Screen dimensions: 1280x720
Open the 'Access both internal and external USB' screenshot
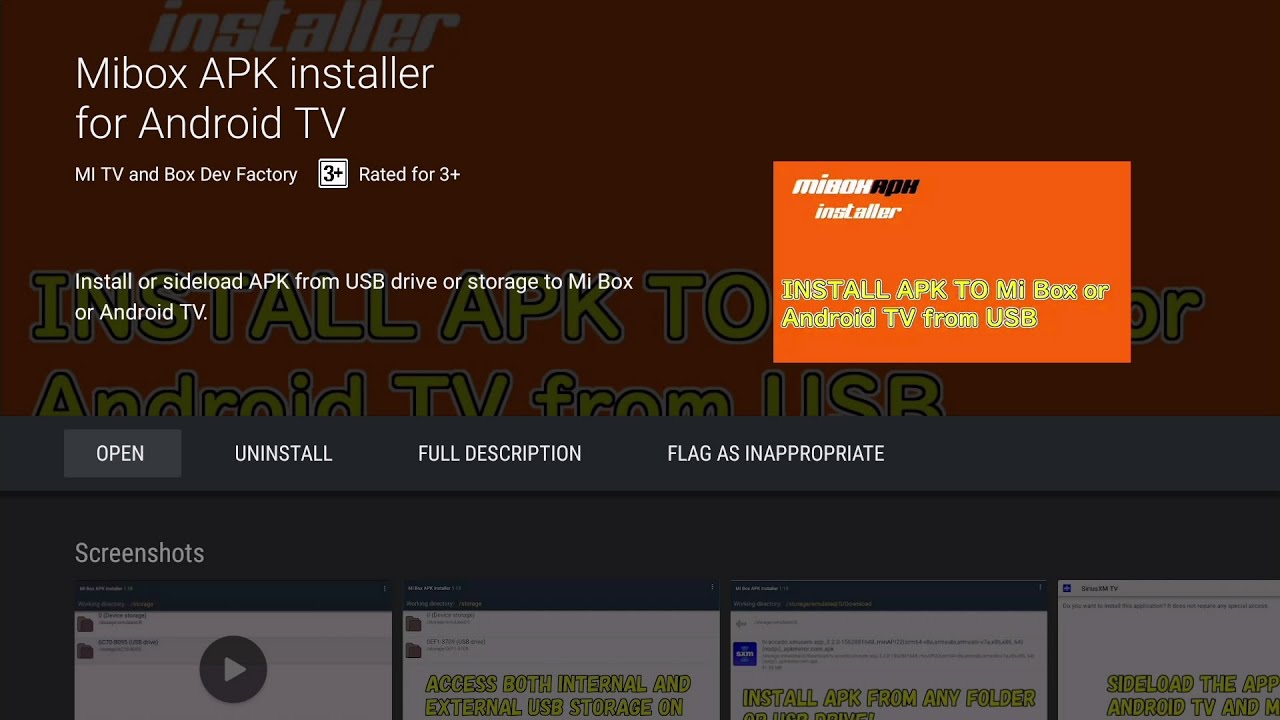[561, 650]
